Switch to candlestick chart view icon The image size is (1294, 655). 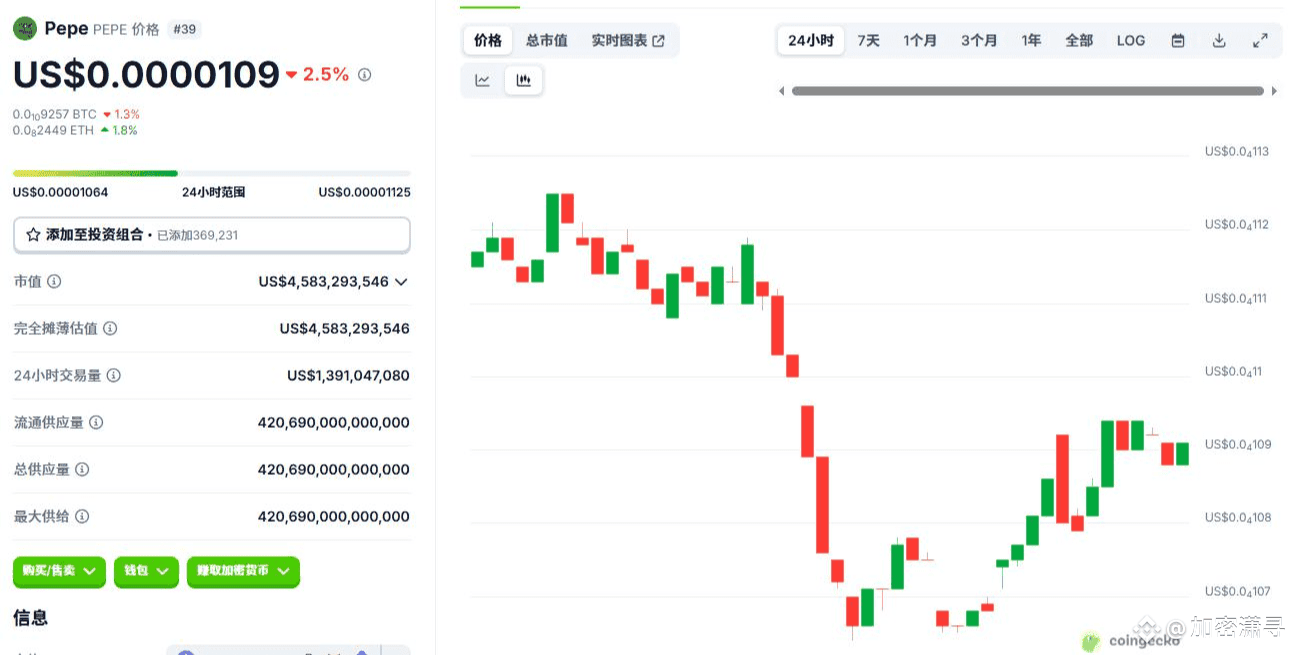point(523,81)
